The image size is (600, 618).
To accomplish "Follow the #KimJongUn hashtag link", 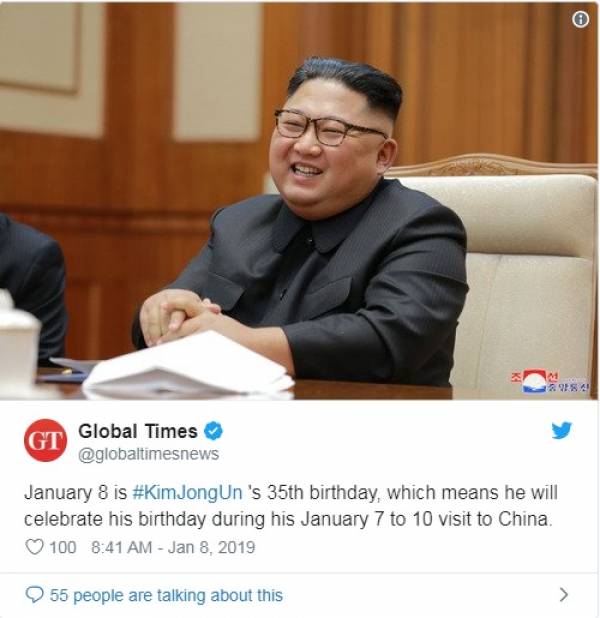I will click(187, 493).
